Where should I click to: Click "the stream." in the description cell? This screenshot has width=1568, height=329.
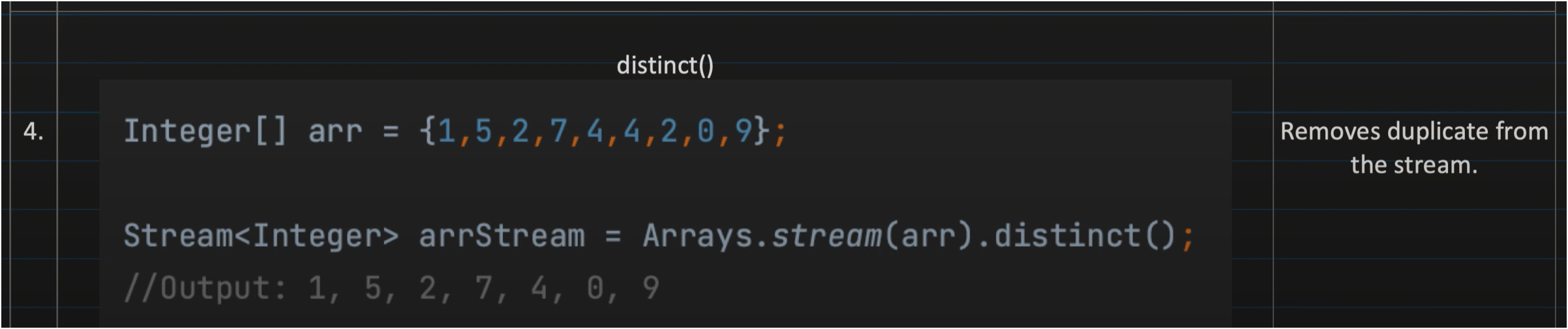[x=1413, y=165]
